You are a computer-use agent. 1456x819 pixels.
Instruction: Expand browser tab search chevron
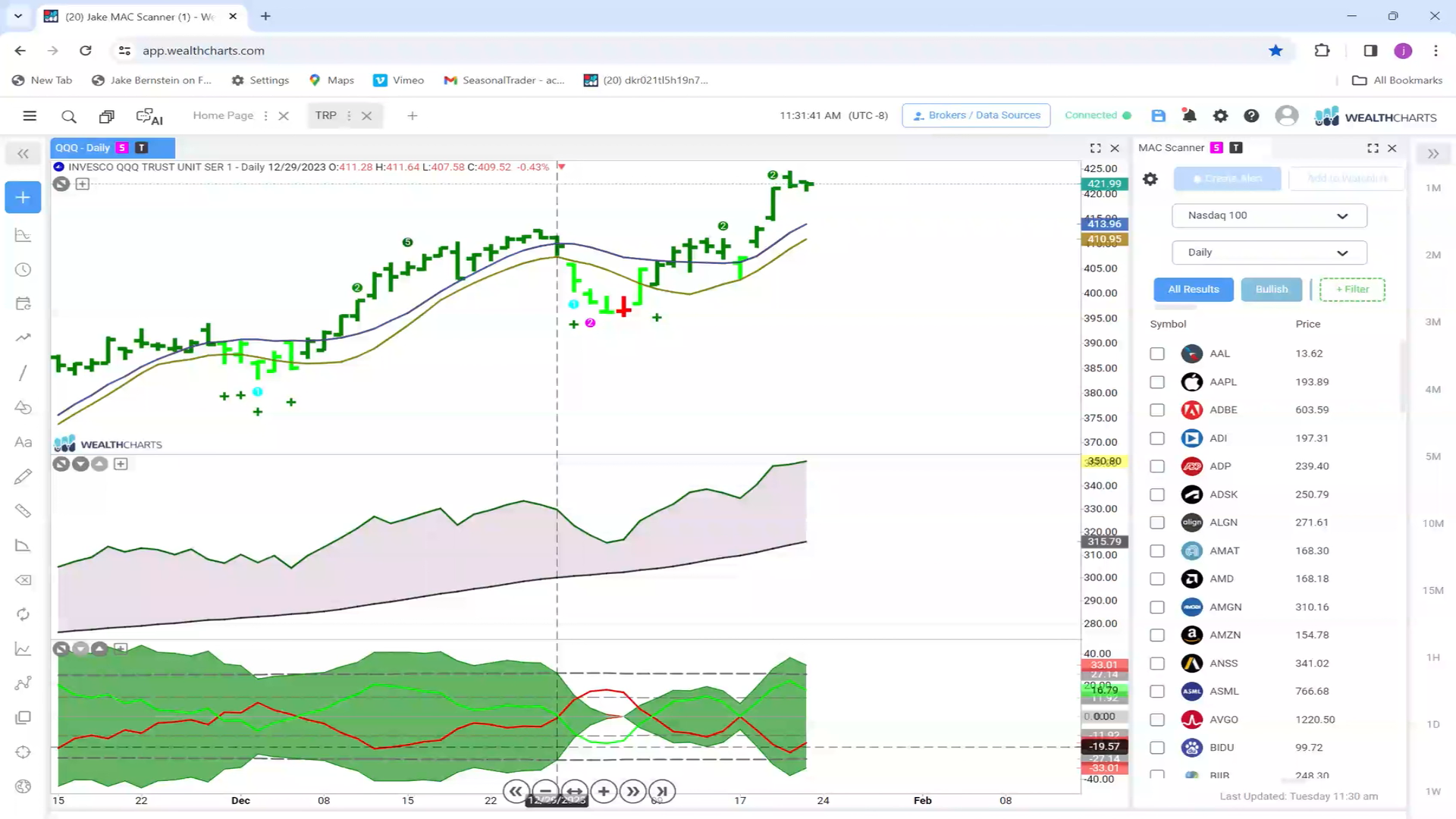click(18, 16)
